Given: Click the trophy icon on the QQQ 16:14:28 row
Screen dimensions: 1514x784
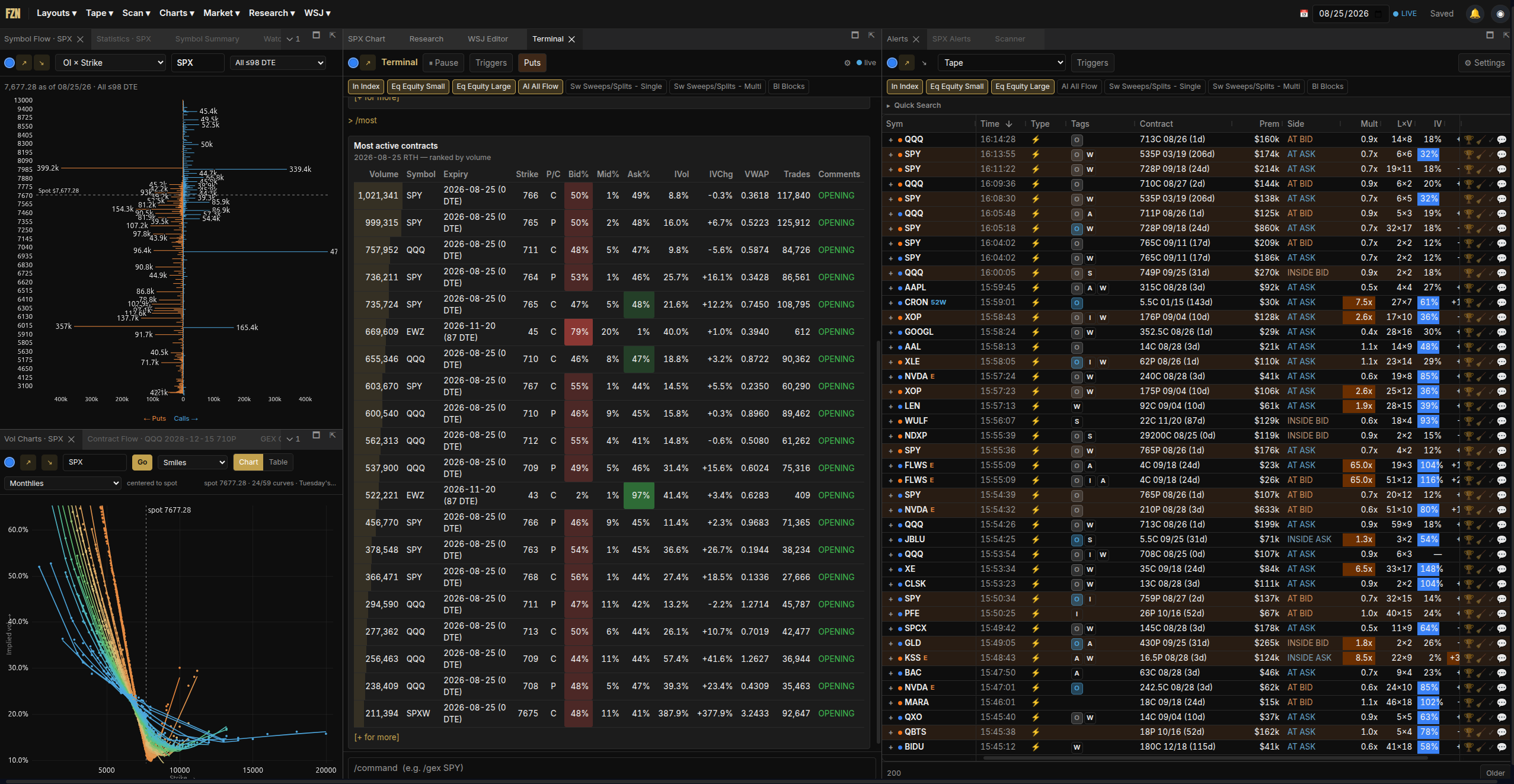Looking at the screenshot, I should (1468, 140).
